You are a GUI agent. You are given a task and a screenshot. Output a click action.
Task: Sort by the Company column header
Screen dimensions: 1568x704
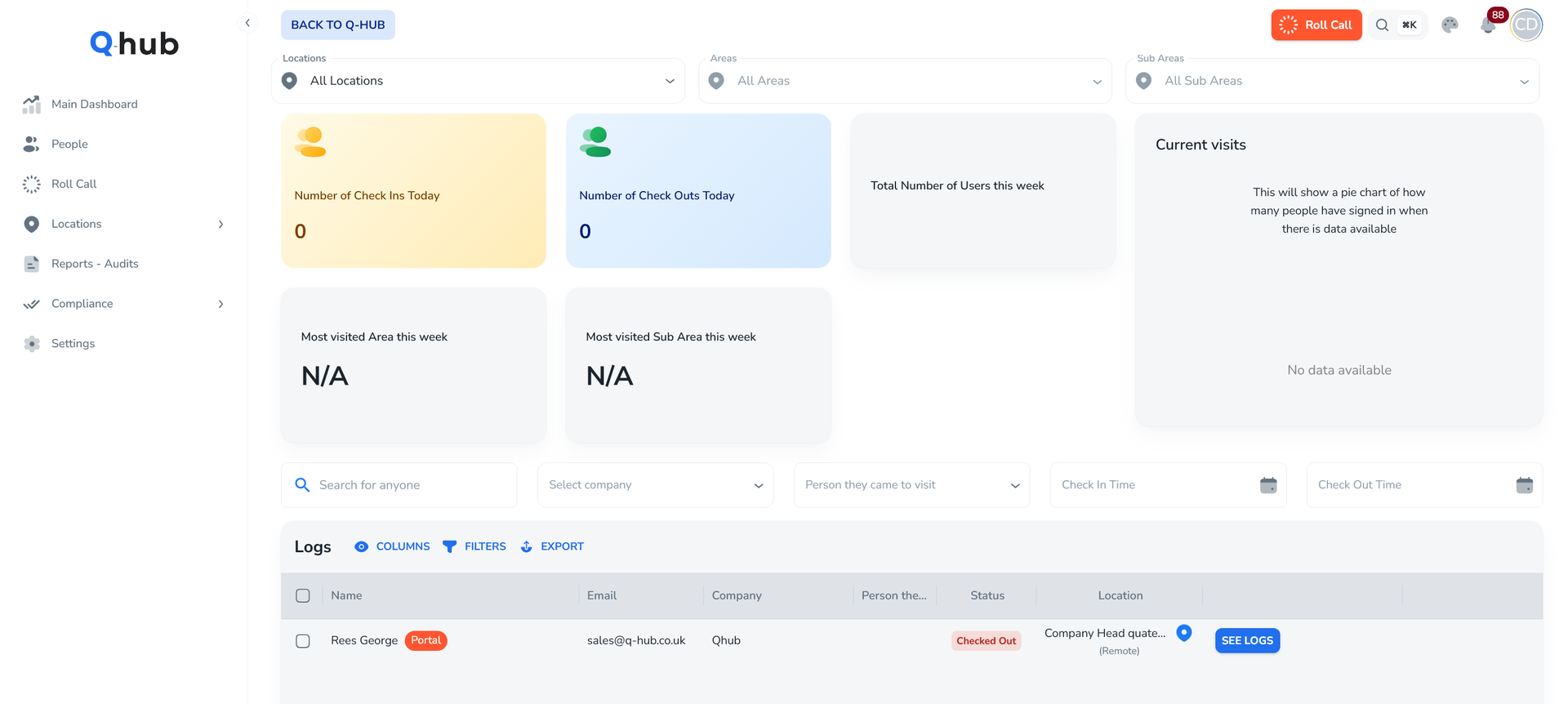point(737,595)
